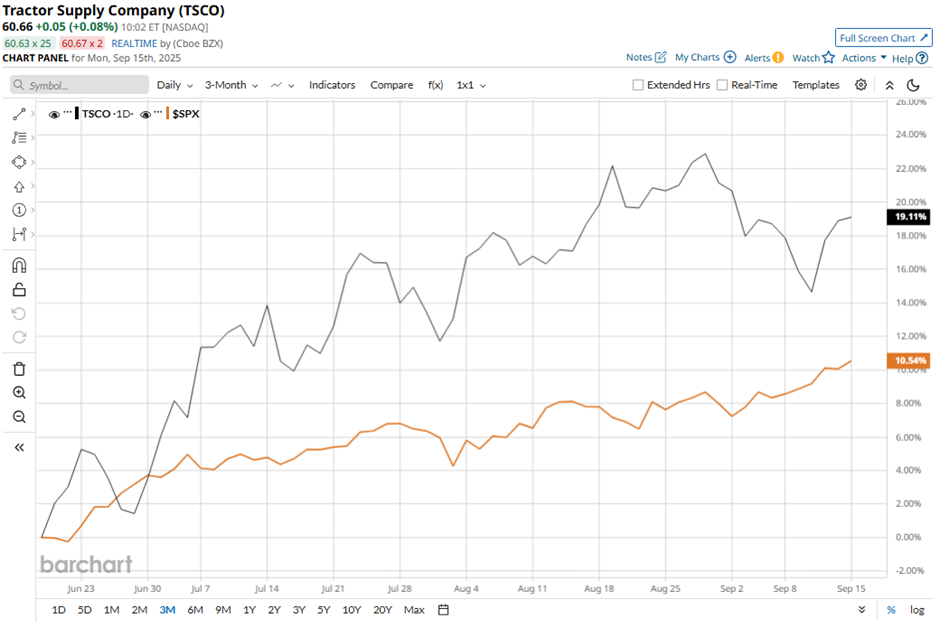Toggle percent scale mode
Viewport: 940px width, 627px height.
[891, 610]
